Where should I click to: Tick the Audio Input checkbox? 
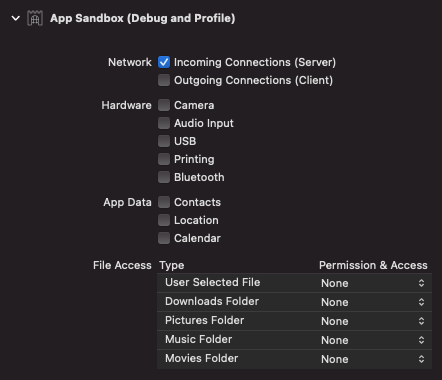click(164, 123)
